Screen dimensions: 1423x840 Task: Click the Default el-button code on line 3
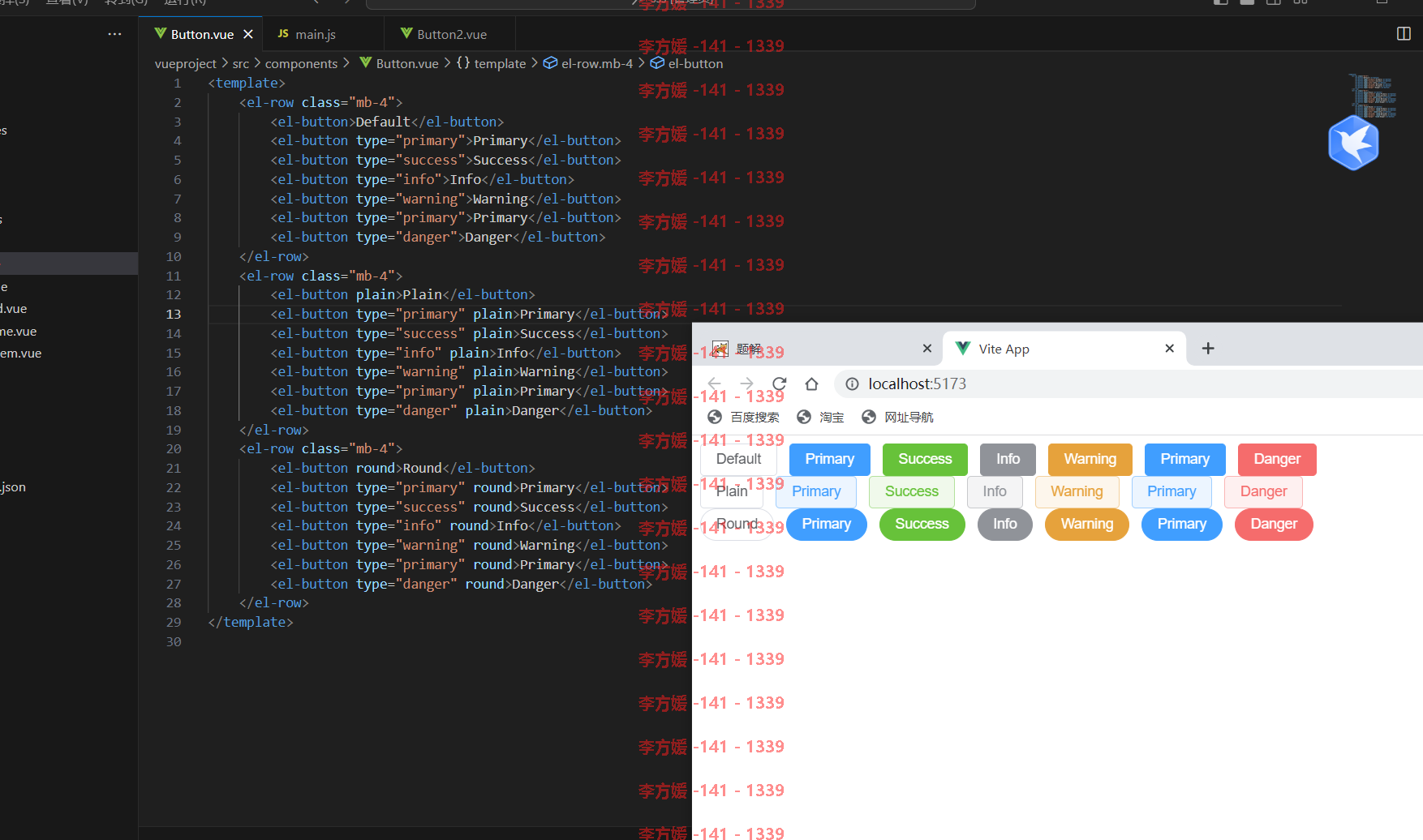(x=387, y=122)
